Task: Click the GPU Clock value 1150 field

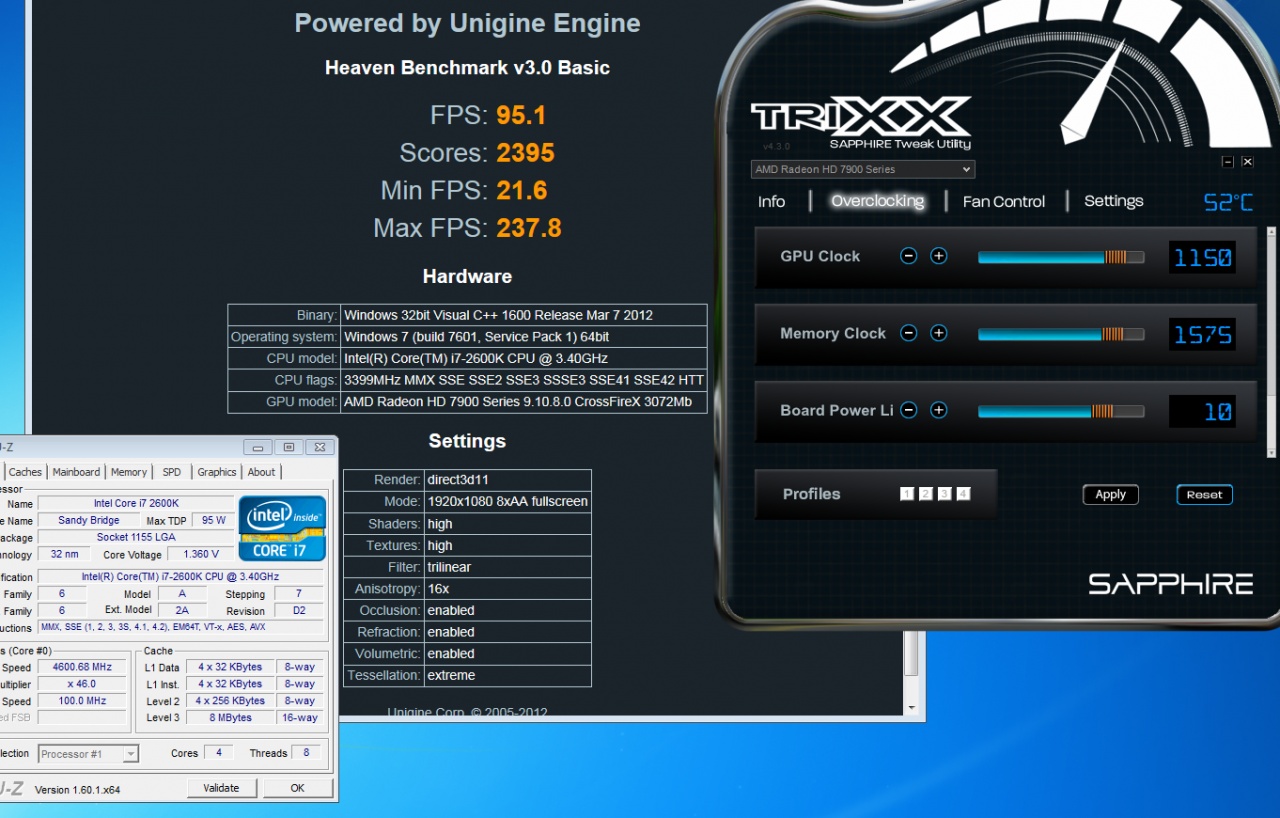Action: 1202,257
